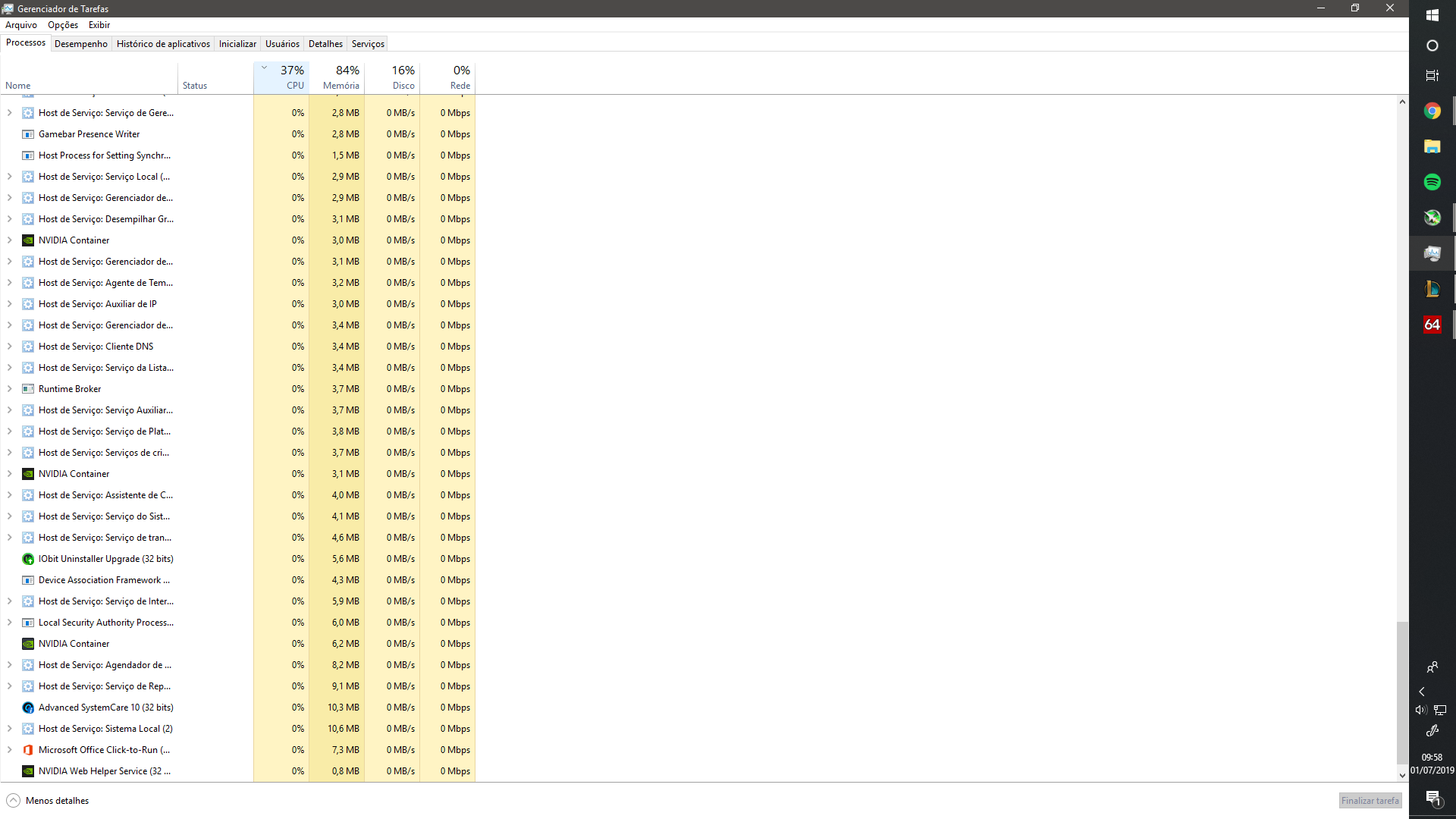Sort by Disco column header
The height and width of the screenshot is (819, 1456).
coord(392,77)
